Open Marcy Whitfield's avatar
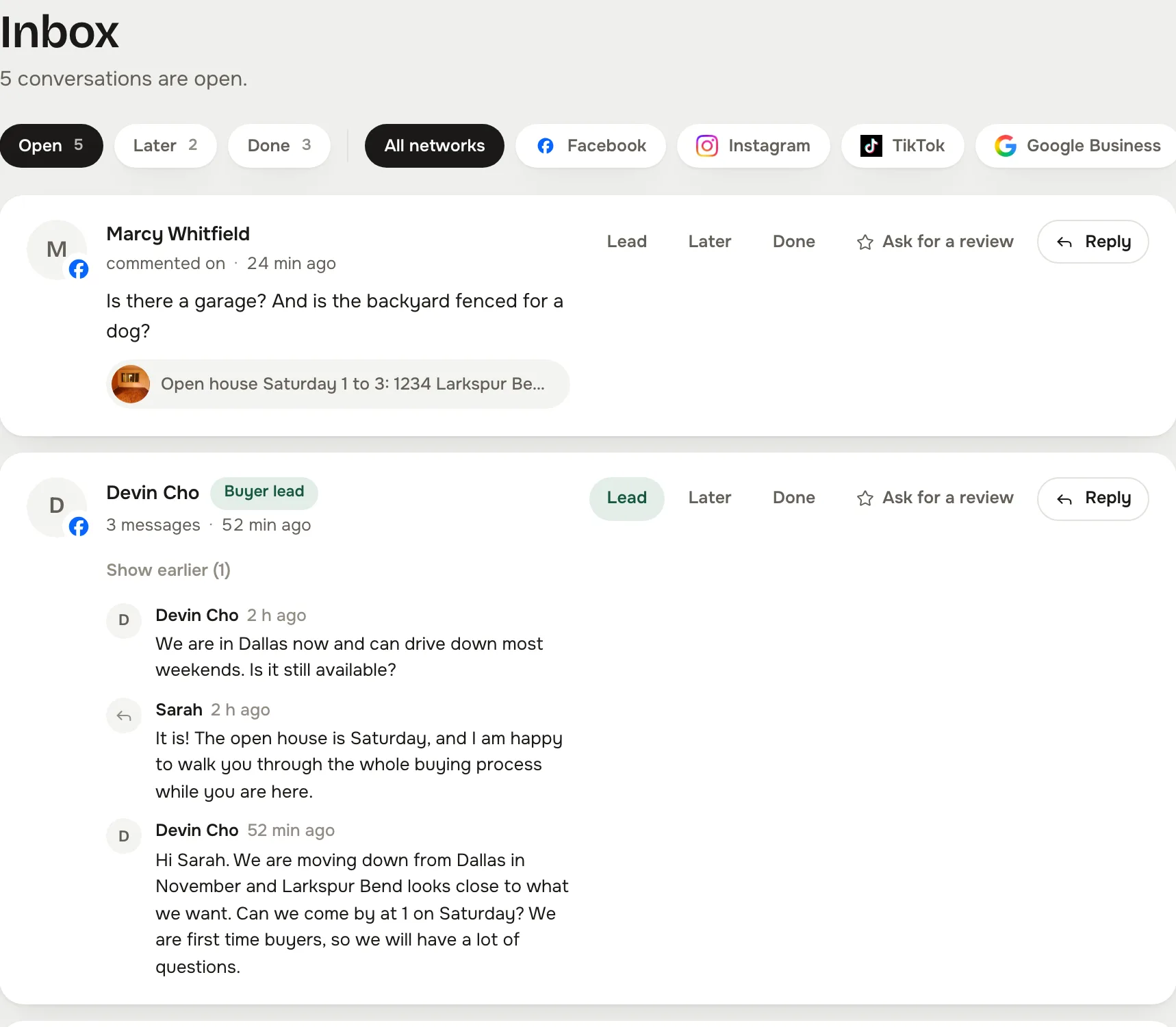The height and width of the screenshot is (1027, 1176). coord(57,250)
